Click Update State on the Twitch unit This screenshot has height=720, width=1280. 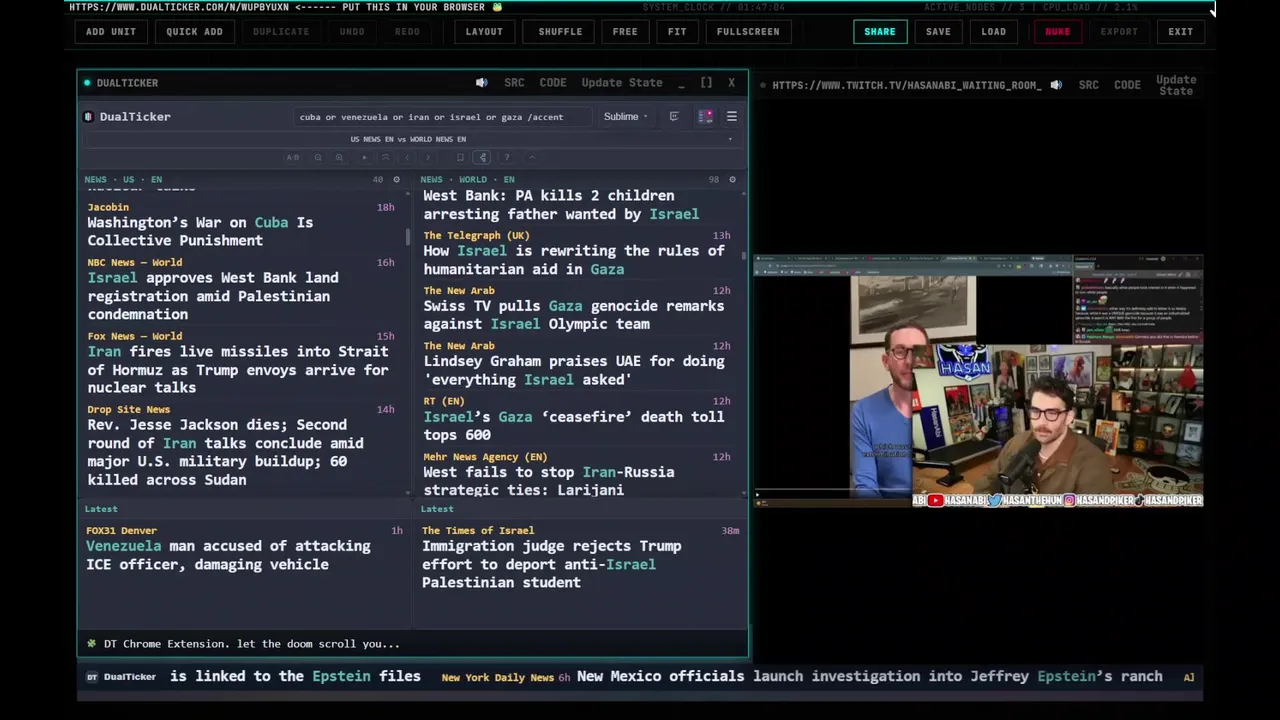[1176, 85]
